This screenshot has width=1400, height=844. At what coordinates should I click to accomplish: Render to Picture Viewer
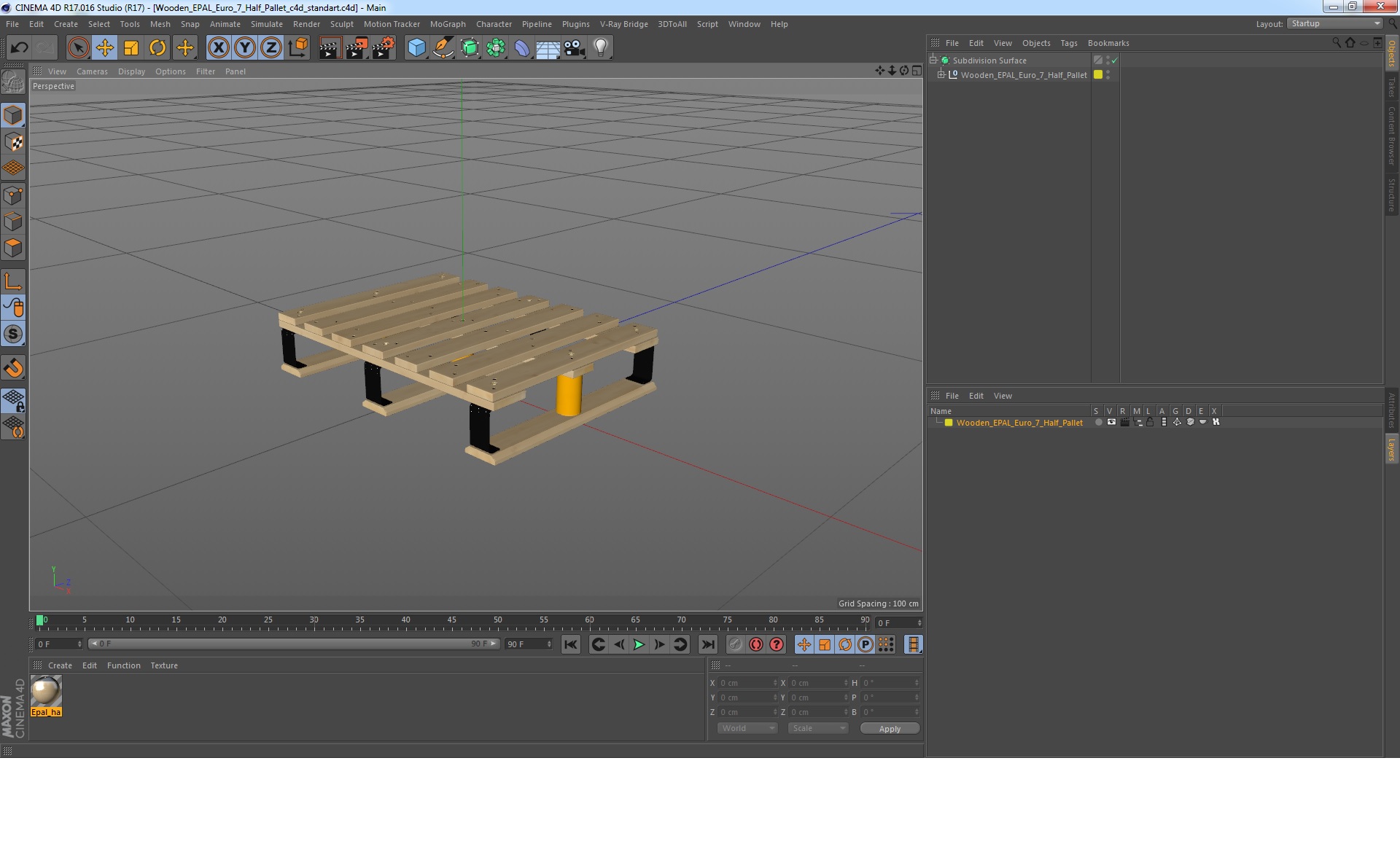click(x=357, y=48)
